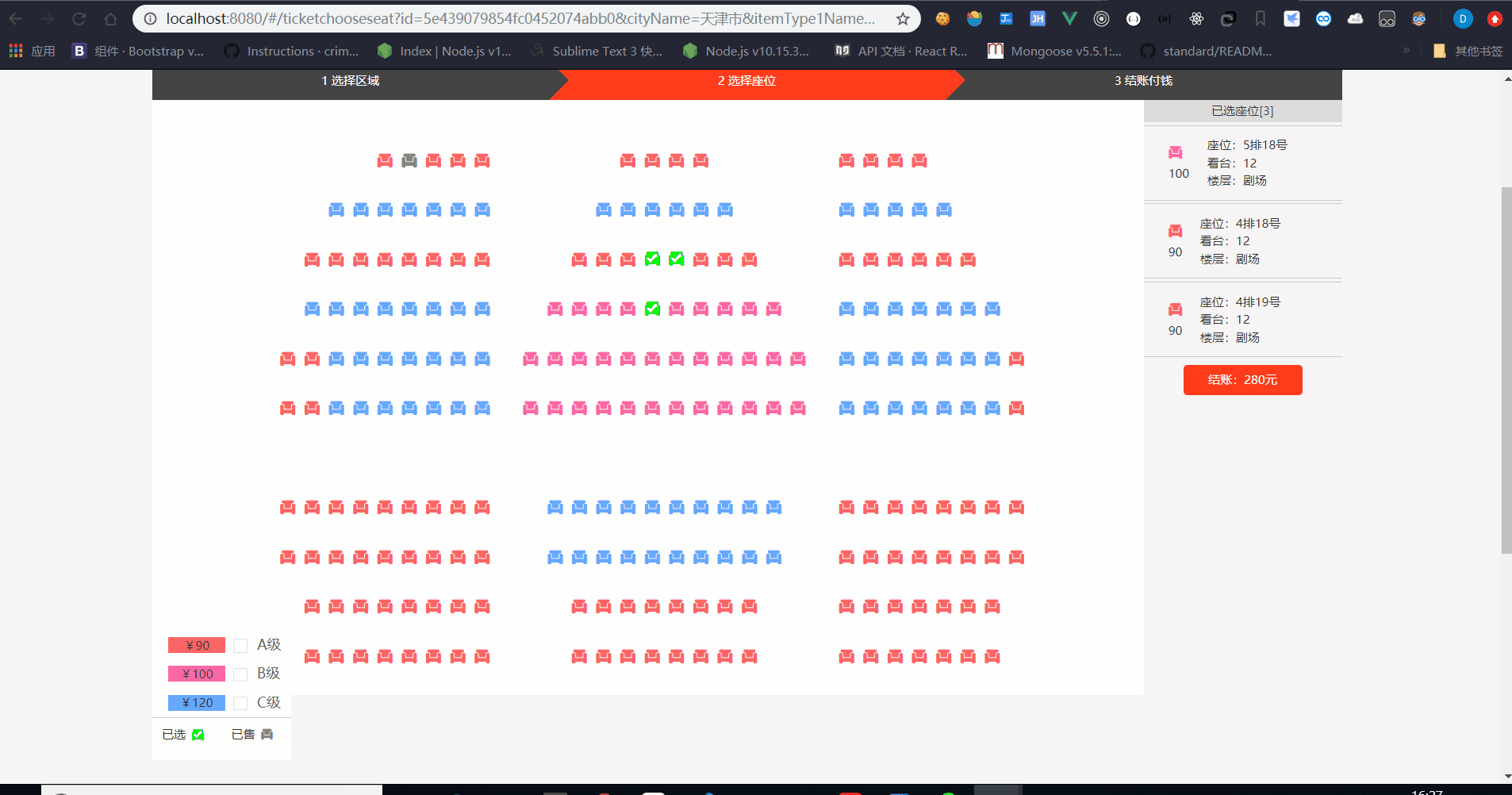Check the C级 checkbox
The image size is (1512, 795).
240,702
